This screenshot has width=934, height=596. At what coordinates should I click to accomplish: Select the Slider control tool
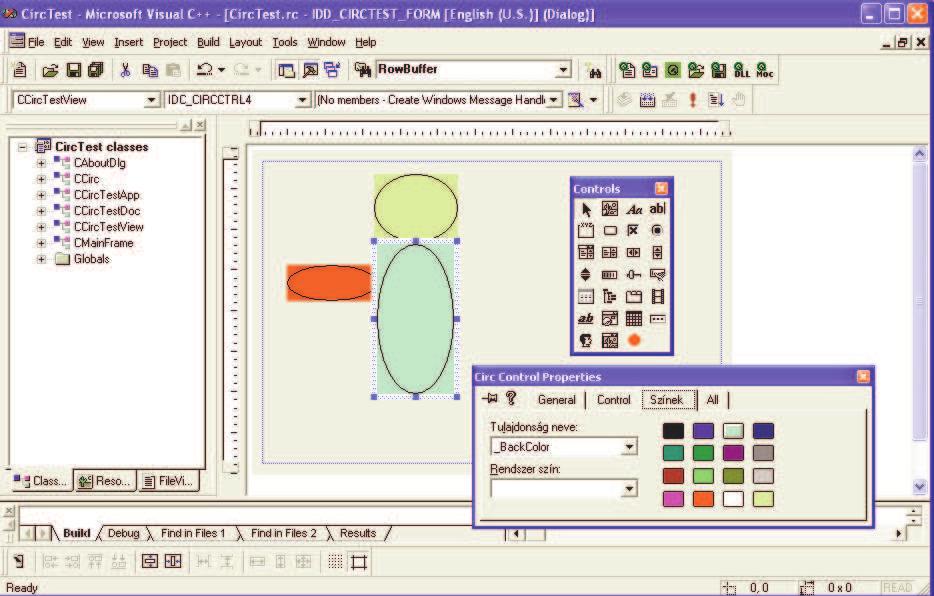click(x=634, y=274)
